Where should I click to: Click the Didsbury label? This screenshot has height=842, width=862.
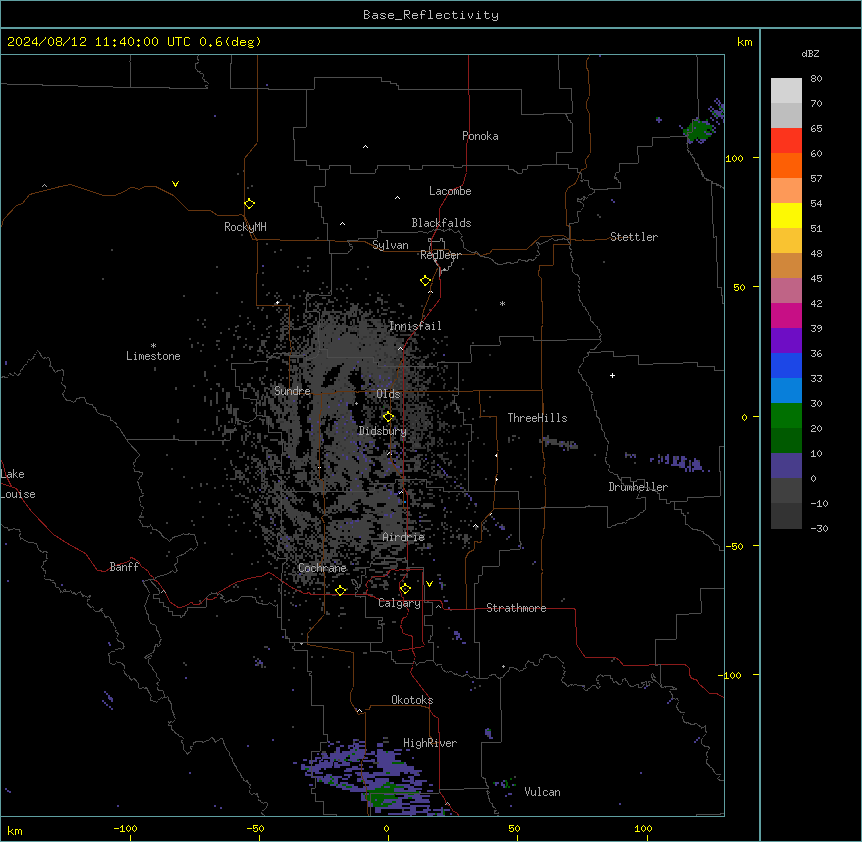click(x=383, y=431)
